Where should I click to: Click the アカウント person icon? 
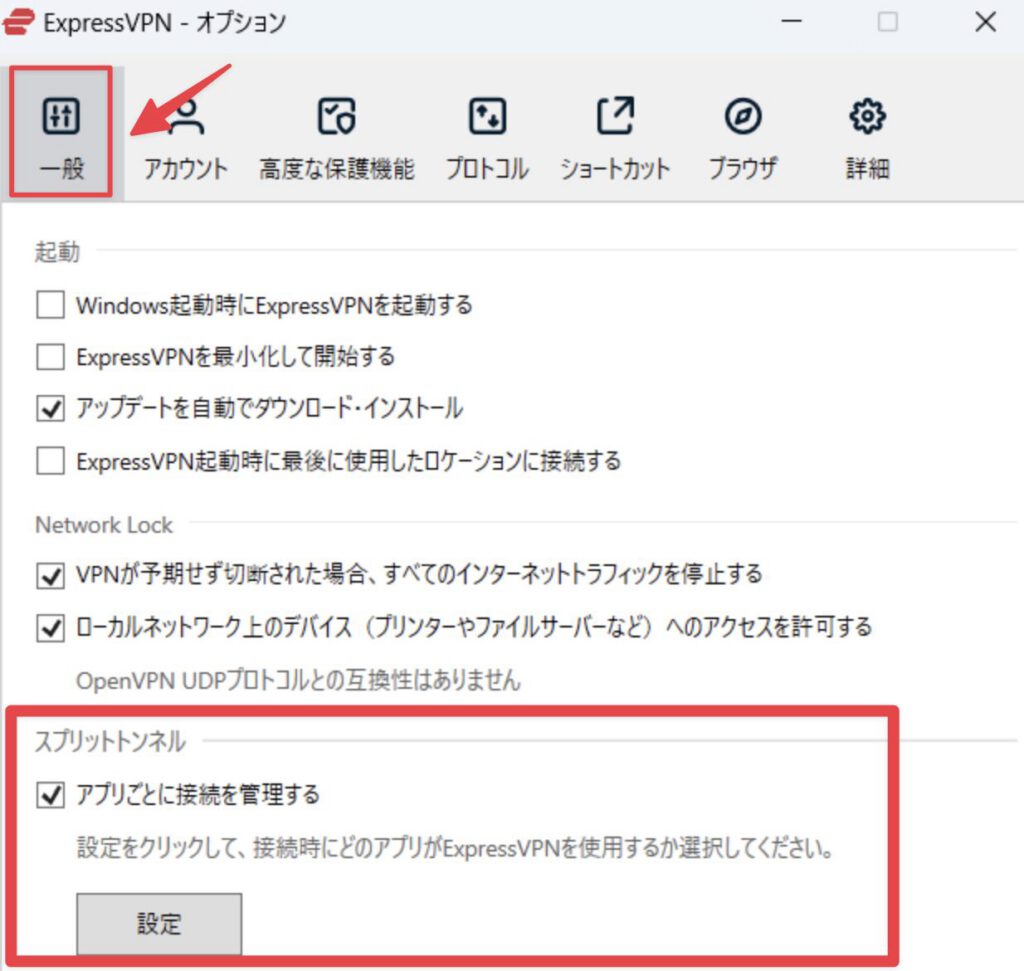coord(186,114)
